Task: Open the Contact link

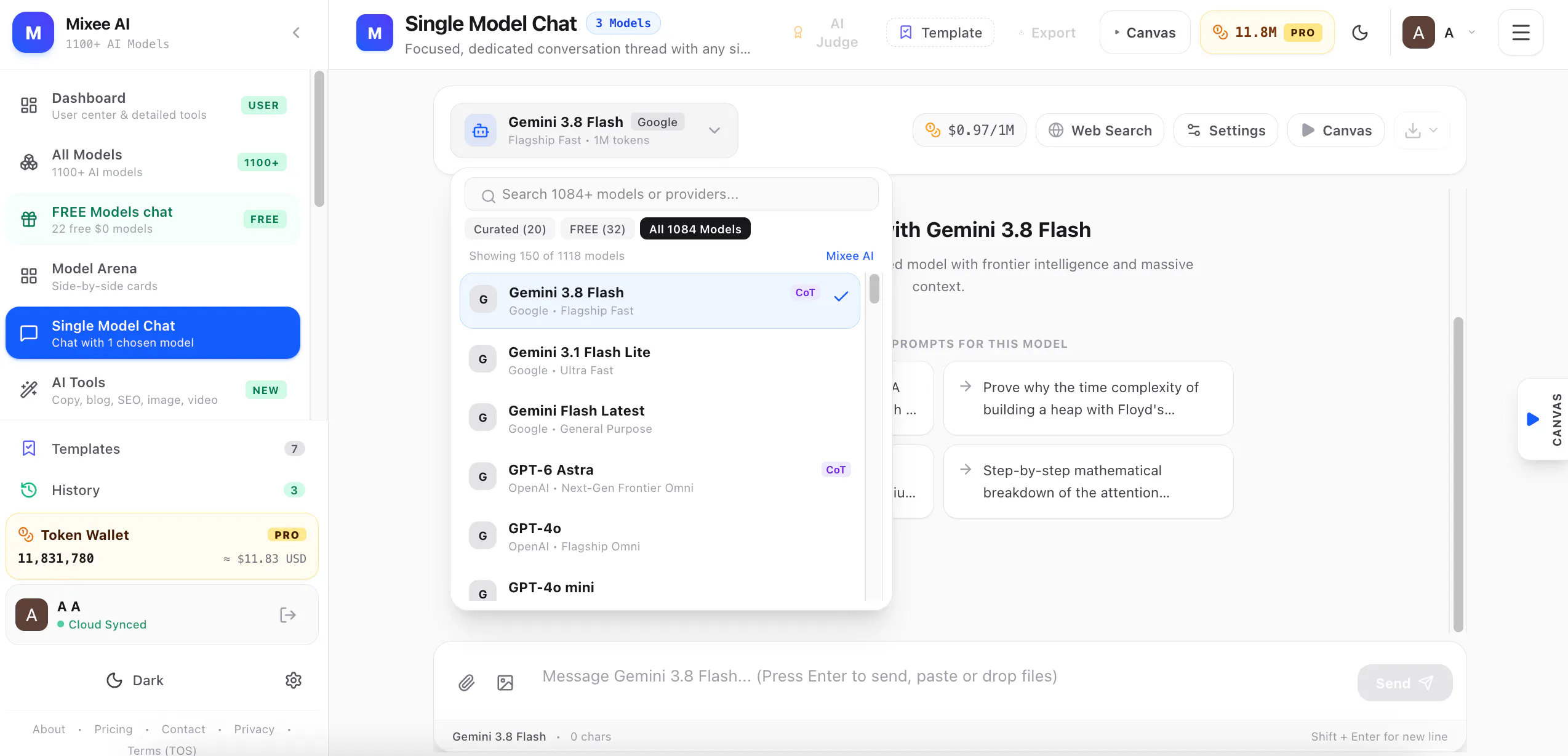Action: pyautogui.click(x=183, y=729)
